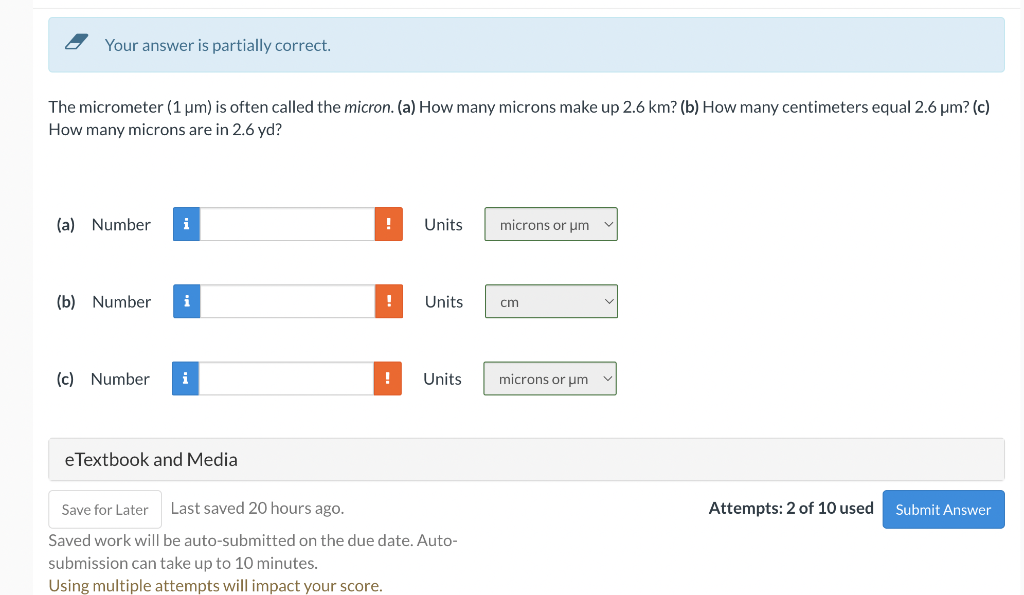This screenshot has width=1024, height=595.
Task: Click the part (b) number input field
Action: (x=287, y=302)
